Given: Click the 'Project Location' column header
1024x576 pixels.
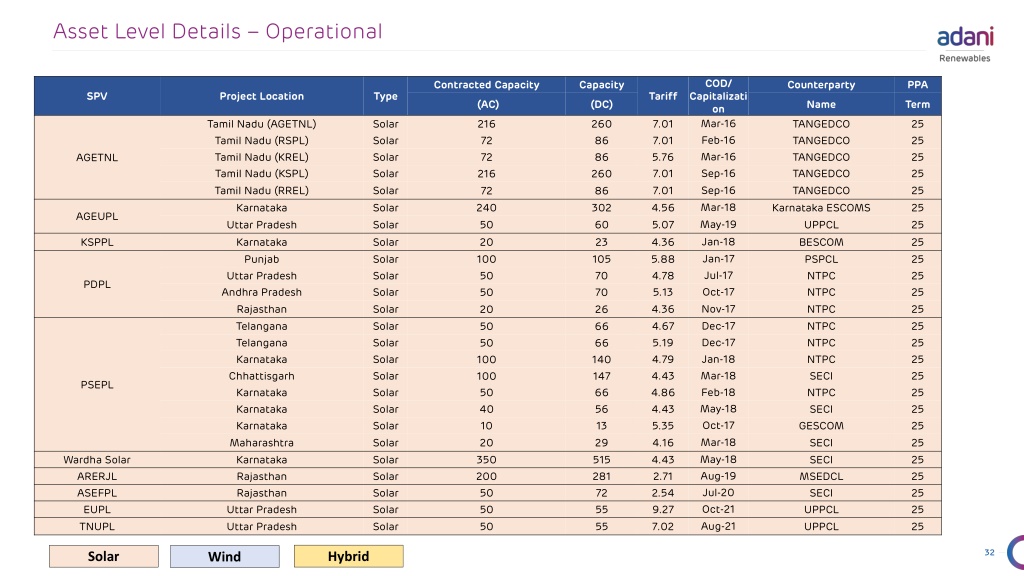Looking at the screenshot, I should pyautogui.click(x=261, y=96).
